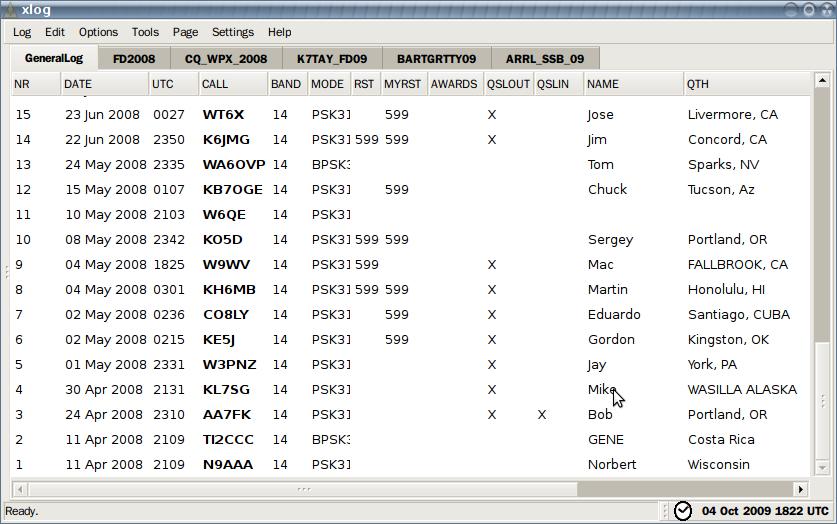Screen dimensions: 837x524
Task: Open the Help menu
Action: [x=280, y=32]
